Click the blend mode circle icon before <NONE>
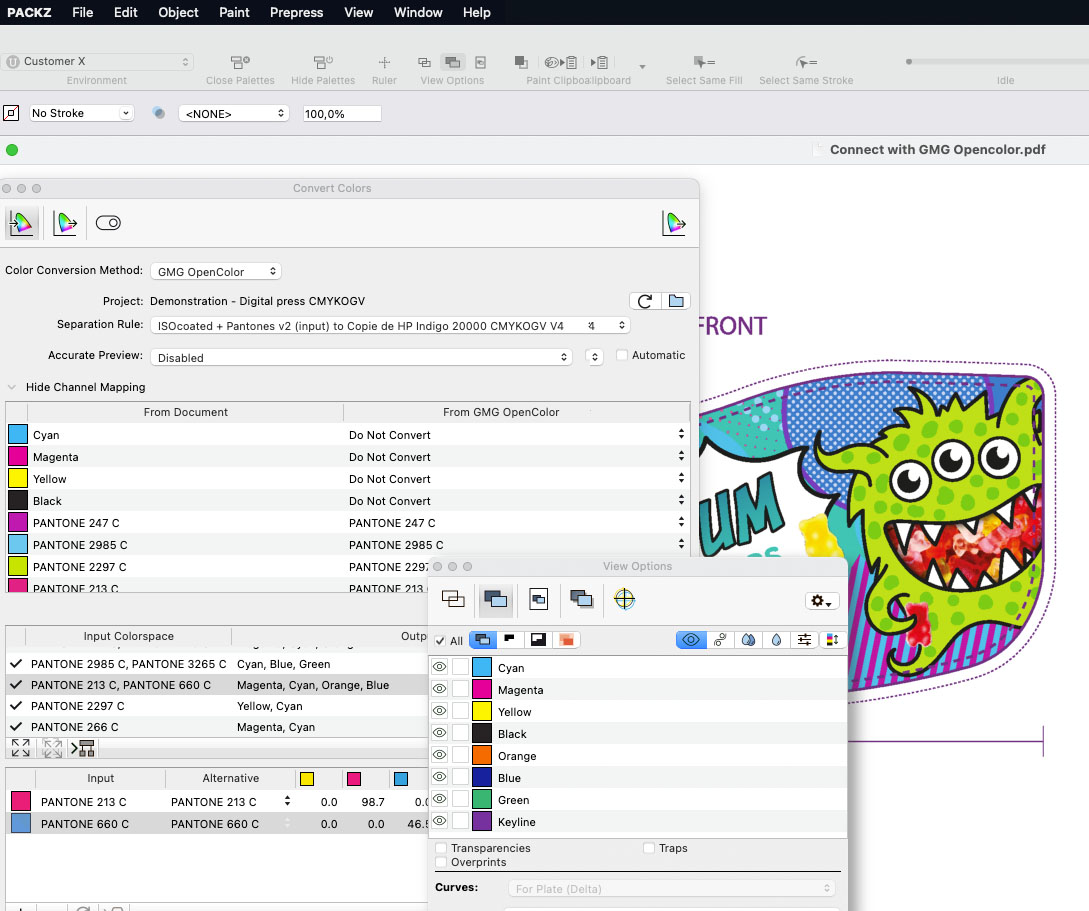Screen dimensions: 1089x911 pos(159,112)
